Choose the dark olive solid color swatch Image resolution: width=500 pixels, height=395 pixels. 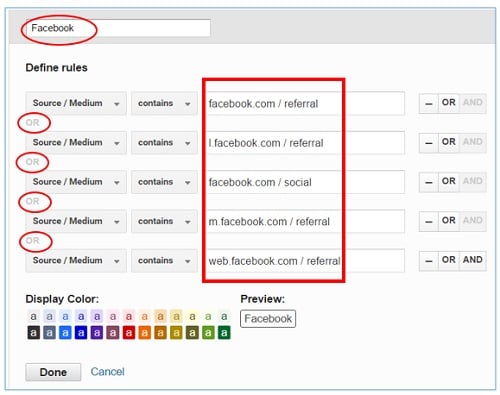[192, 332]
